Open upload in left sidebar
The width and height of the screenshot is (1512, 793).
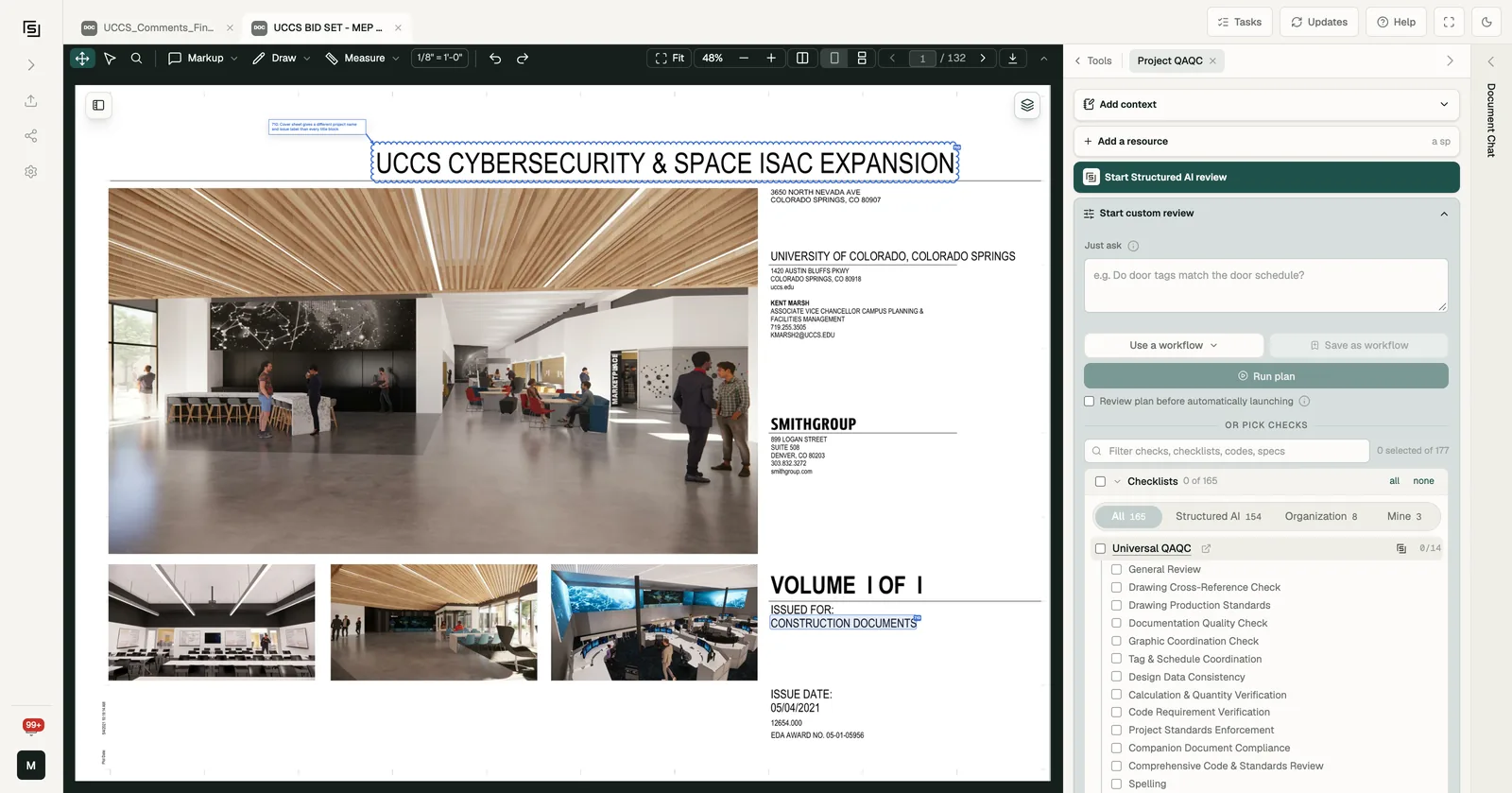(x=31, y=101)
